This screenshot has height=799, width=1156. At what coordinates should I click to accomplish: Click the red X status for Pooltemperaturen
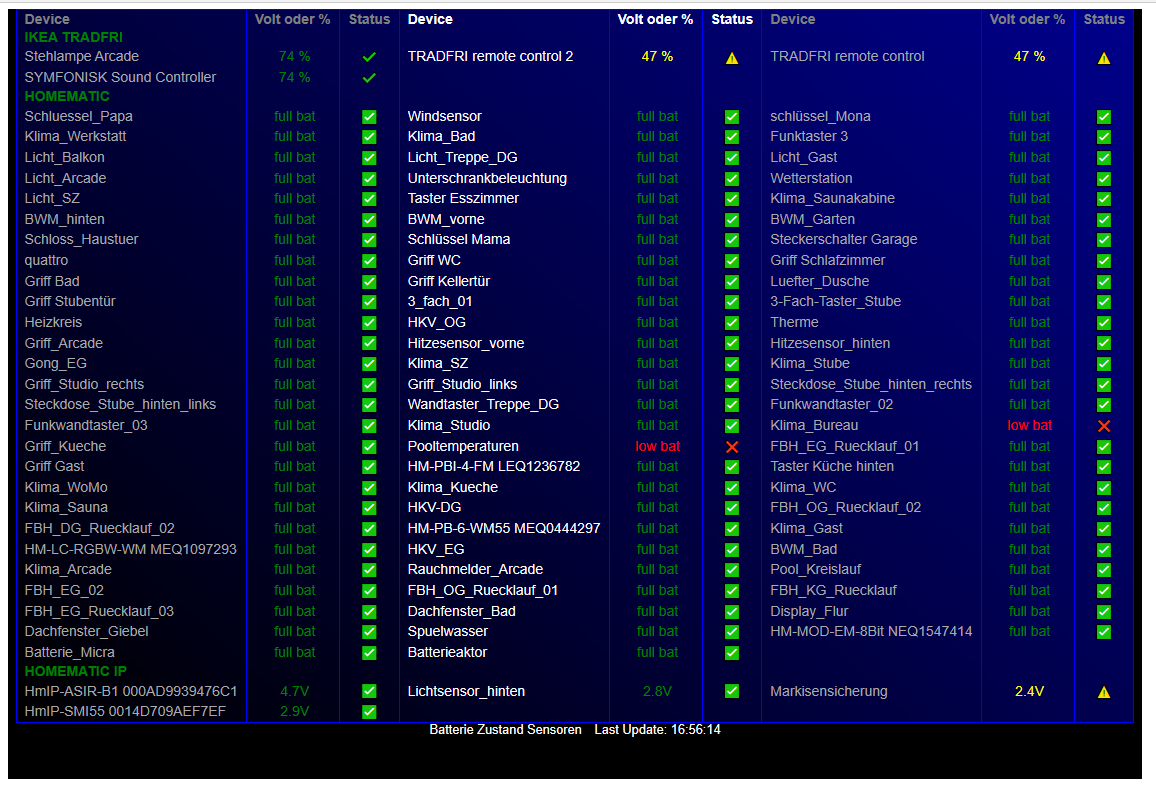point(731,447)
